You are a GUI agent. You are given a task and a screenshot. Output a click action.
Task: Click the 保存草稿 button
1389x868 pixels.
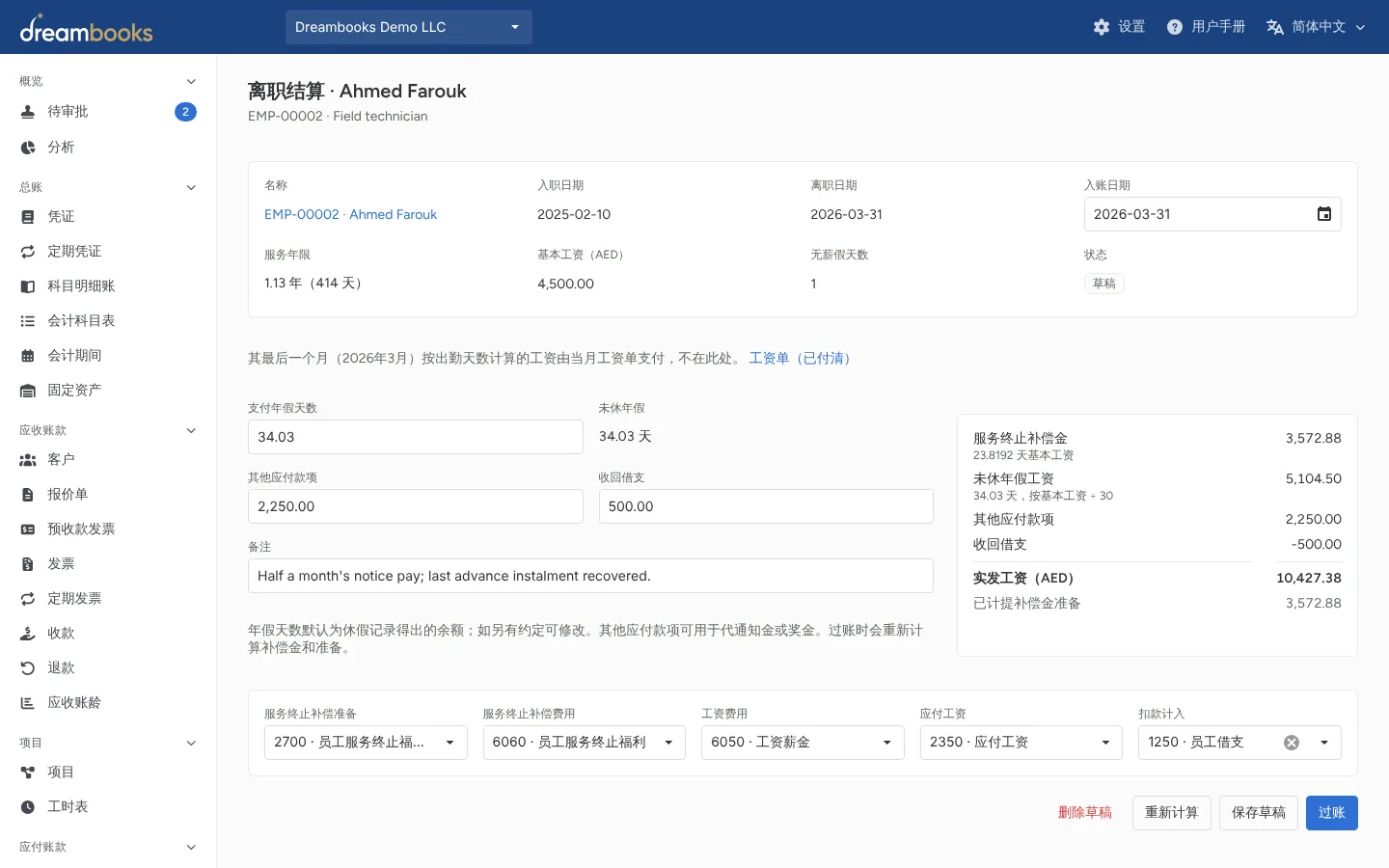(x=1259, y=813)
